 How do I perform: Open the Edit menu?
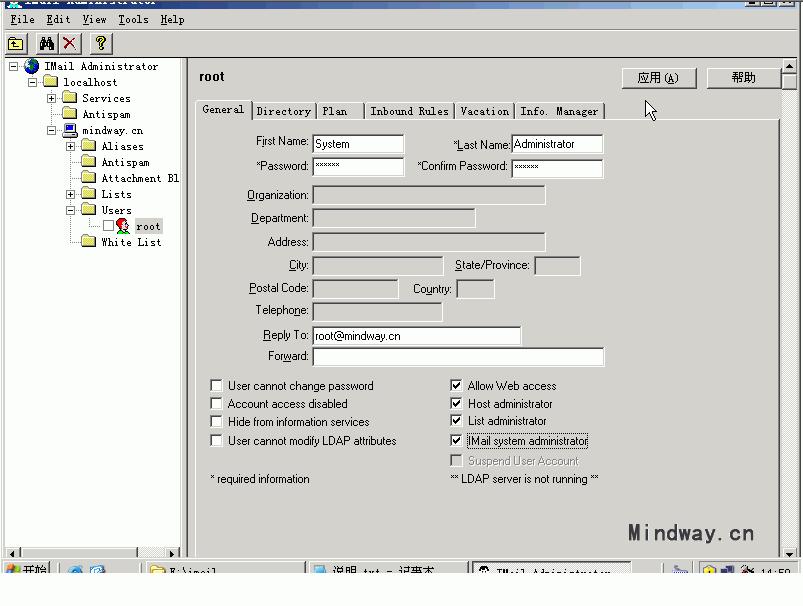pos(58,19)
